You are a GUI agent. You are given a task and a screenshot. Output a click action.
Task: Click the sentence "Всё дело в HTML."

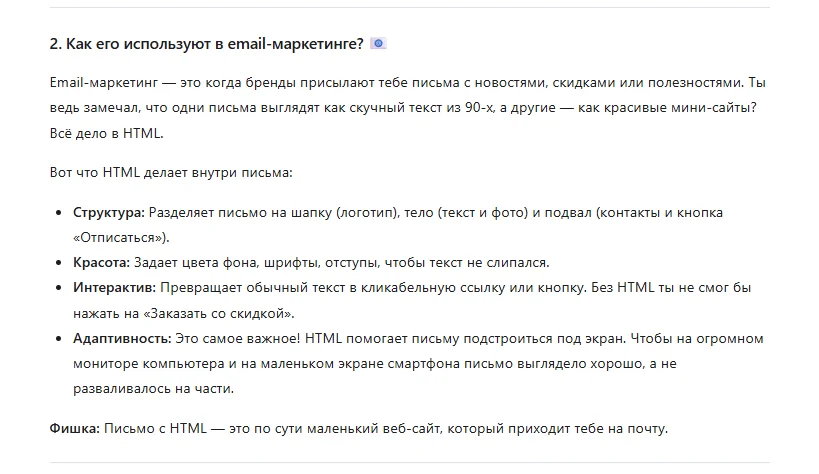pos(105,133)
